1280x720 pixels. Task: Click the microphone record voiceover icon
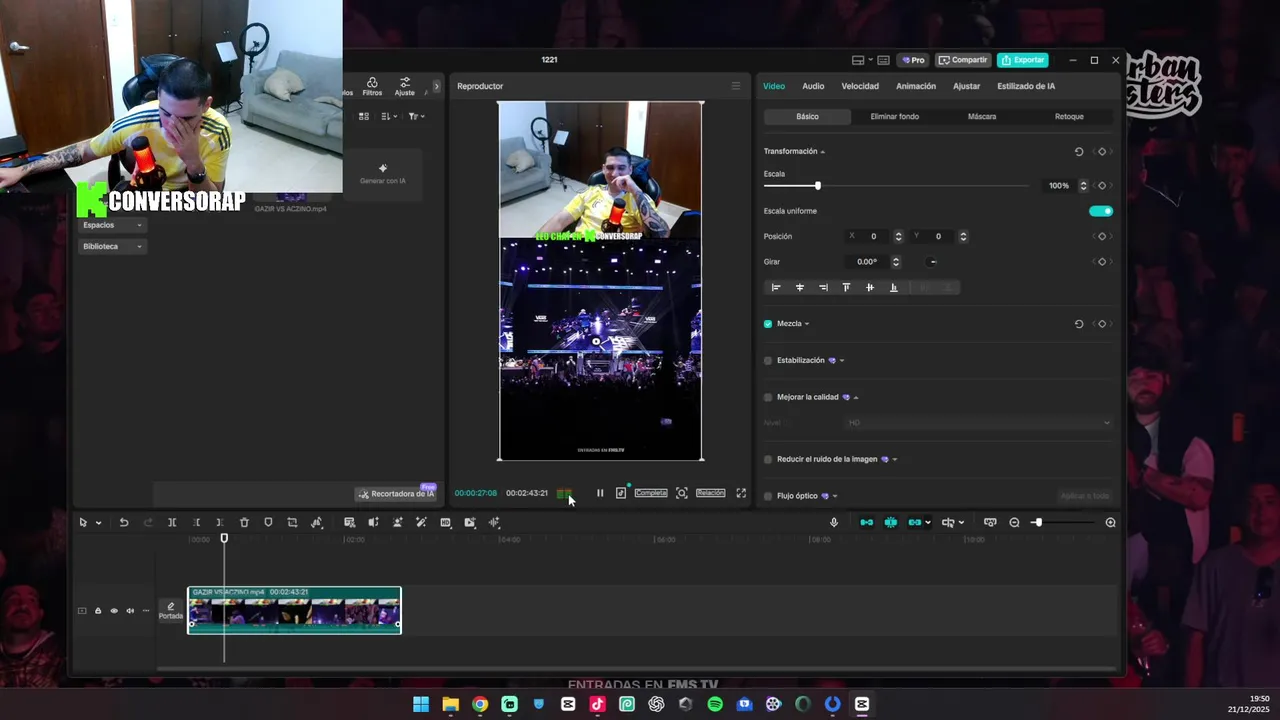pyautogui.click(x=834, y=522)
